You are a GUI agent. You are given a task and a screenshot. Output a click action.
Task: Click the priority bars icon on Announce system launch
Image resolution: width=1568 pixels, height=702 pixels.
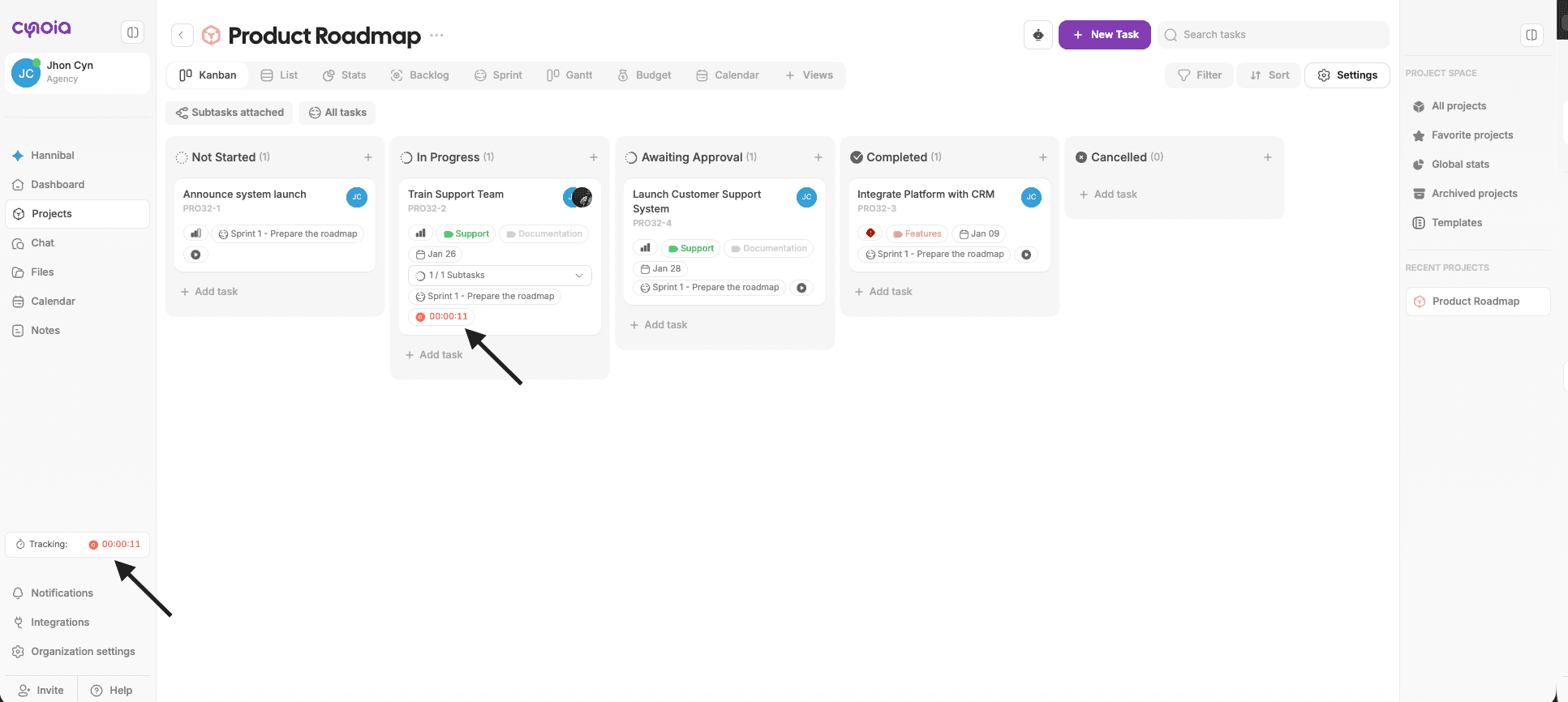pyautogui.click(x=195, y=233)
